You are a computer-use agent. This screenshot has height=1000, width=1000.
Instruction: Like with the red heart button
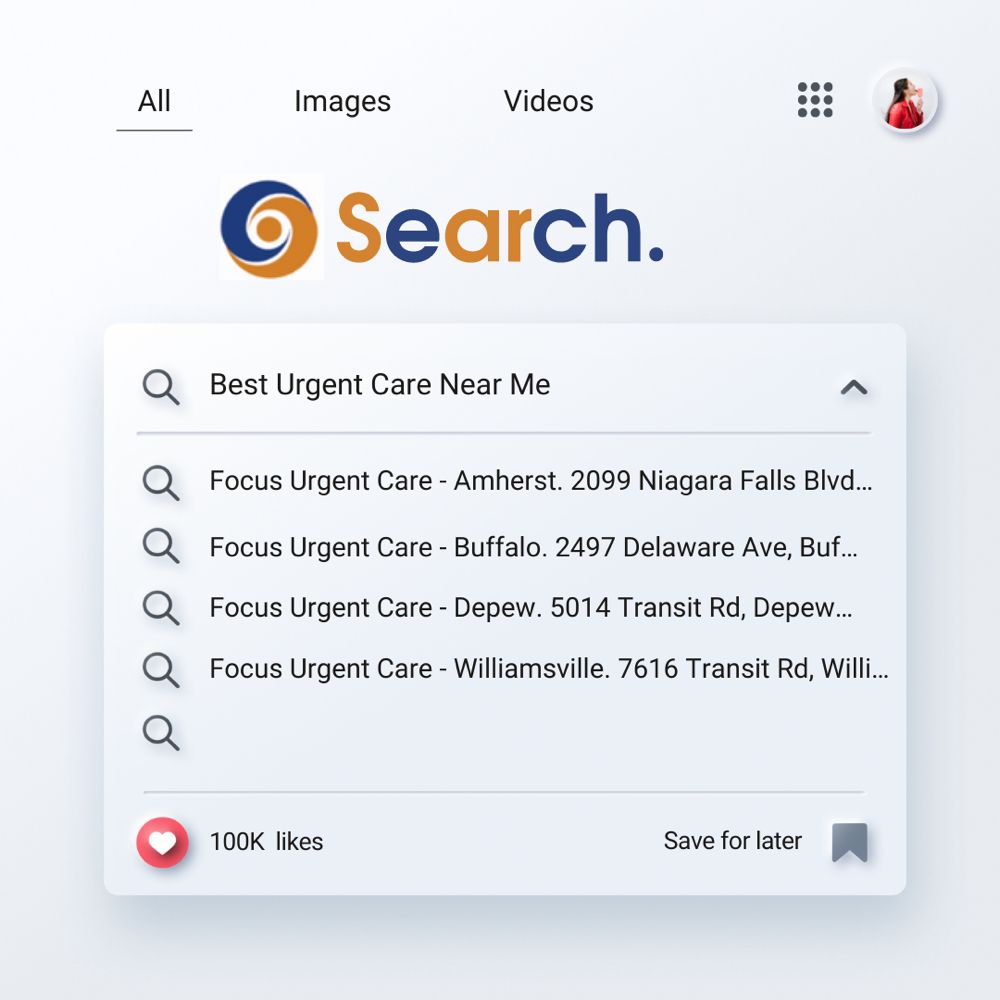tap(163, 842)
